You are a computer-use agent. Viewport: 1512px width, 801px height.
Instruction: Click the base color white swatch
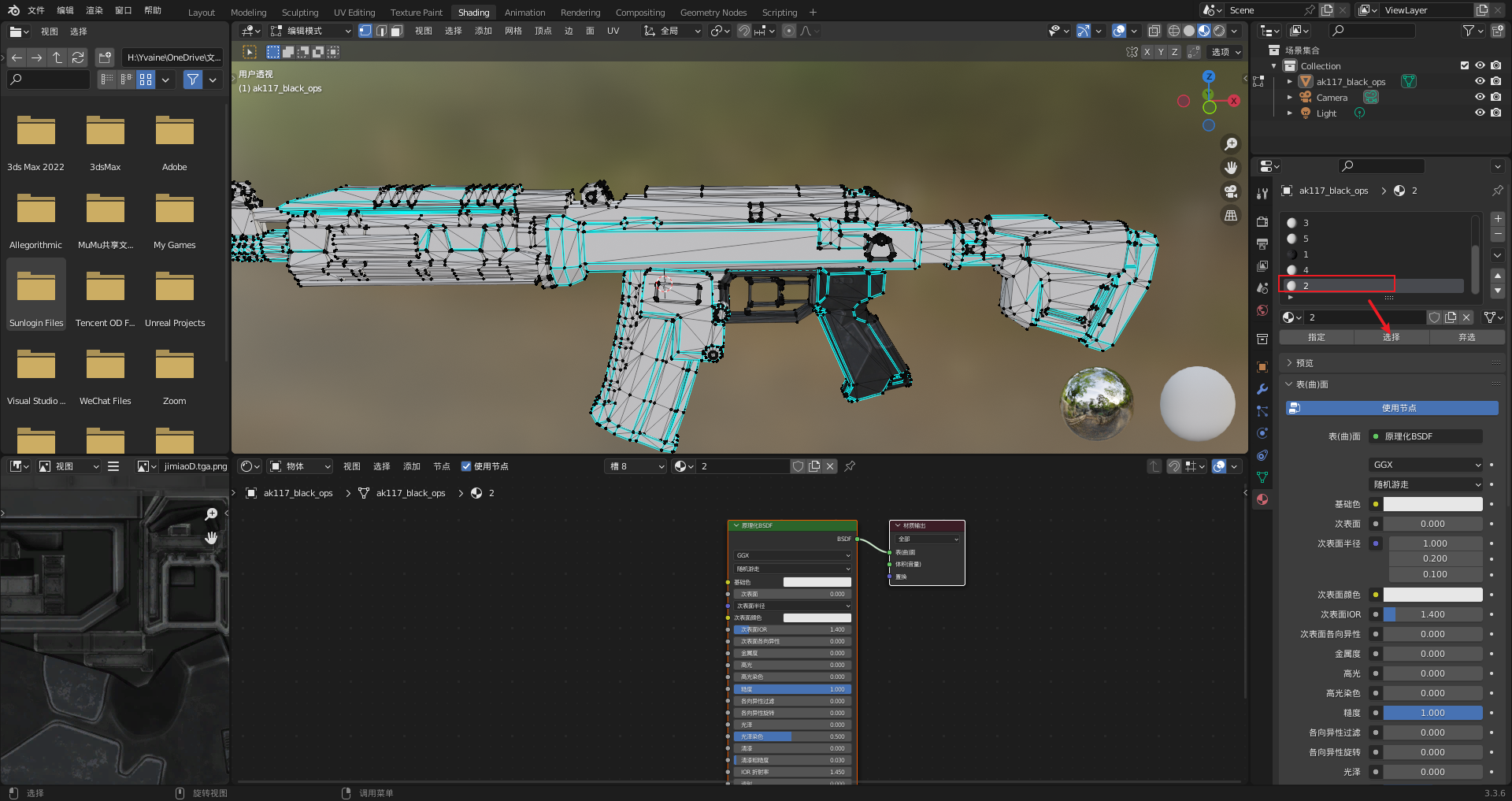[x=1432, y=504]
